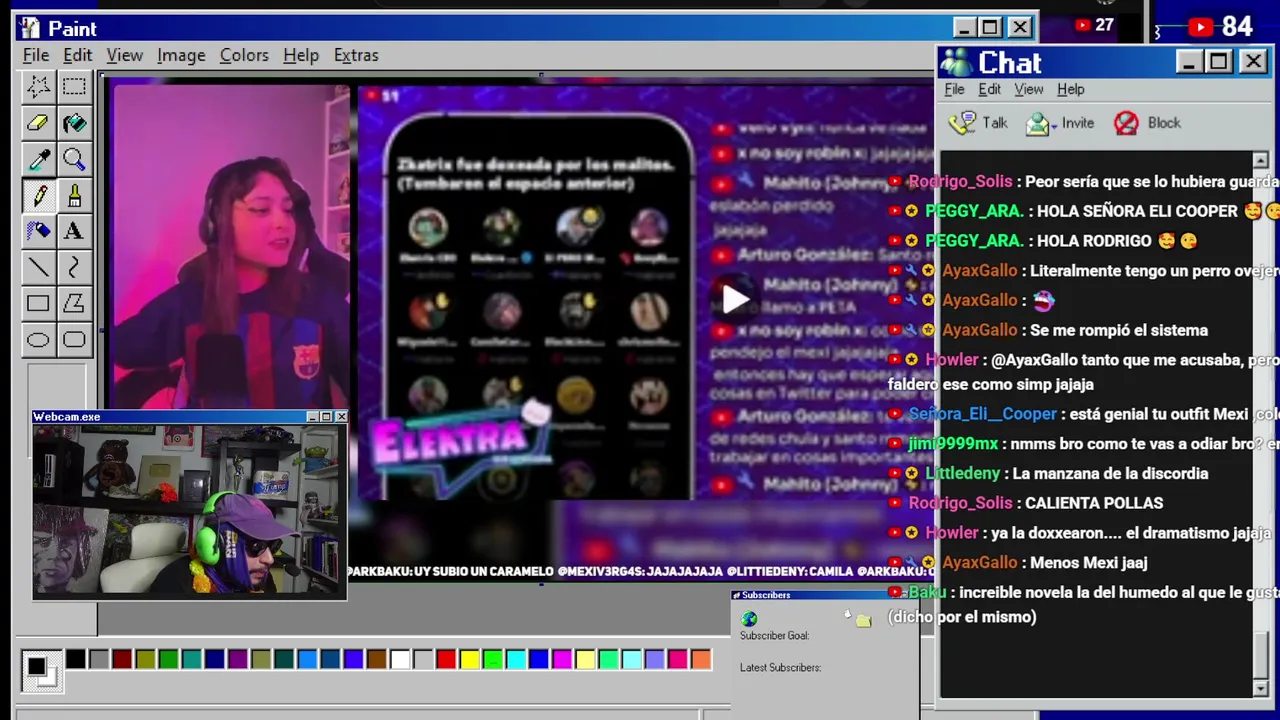Choose the Curve tool
Image resolution: width=1280 pixels, height=720 pixels.
(x=74, y=267)
